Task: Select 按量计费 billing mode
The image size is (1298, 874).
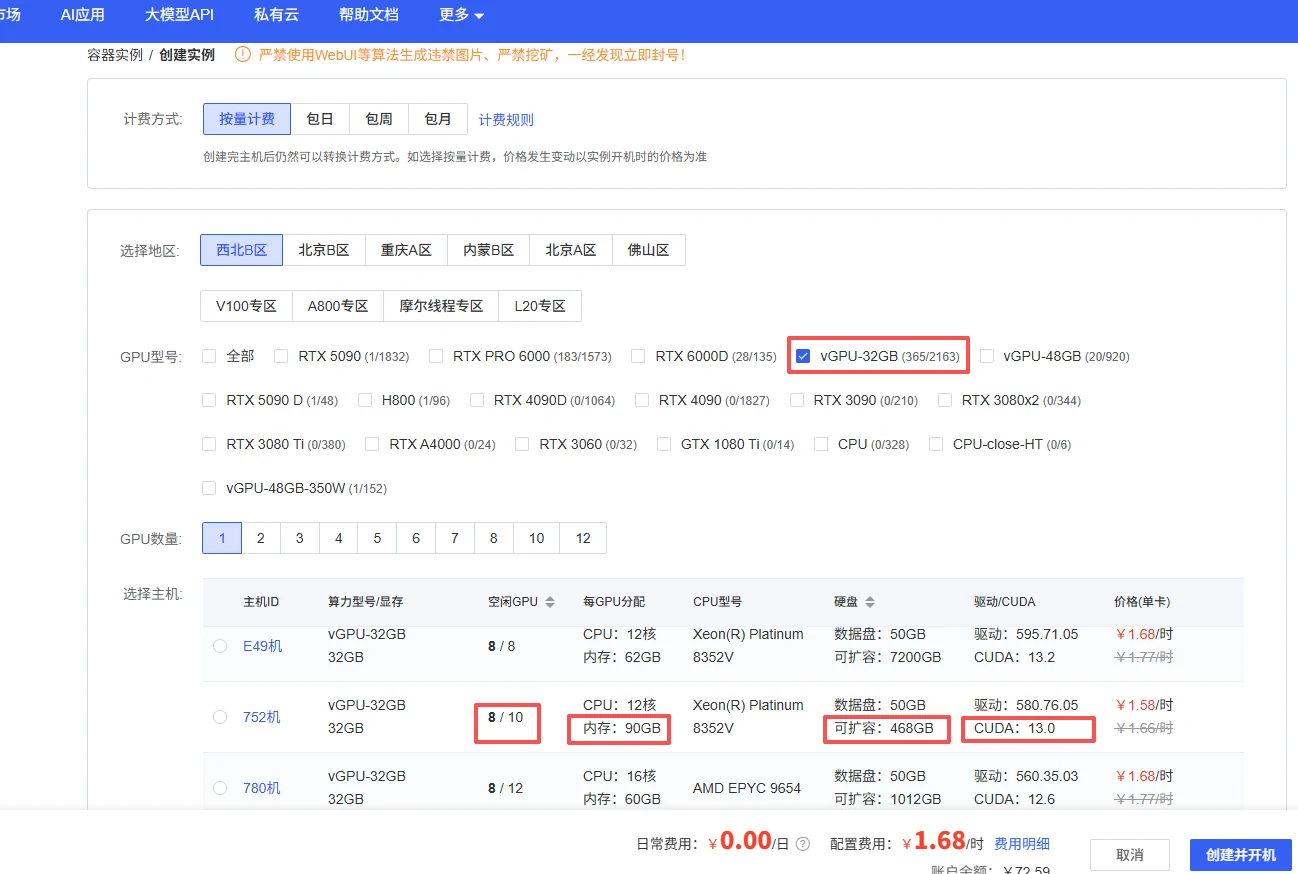Action: 247,119
